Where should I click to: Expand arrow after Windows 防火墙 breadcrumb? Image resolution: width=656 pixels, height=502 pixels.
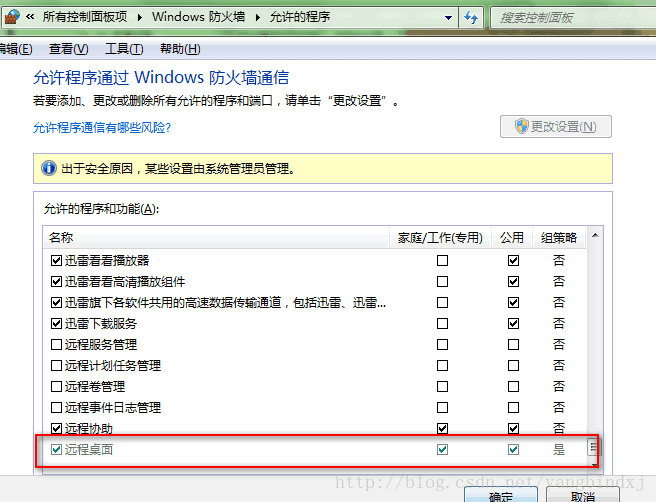tap(258, 17)
